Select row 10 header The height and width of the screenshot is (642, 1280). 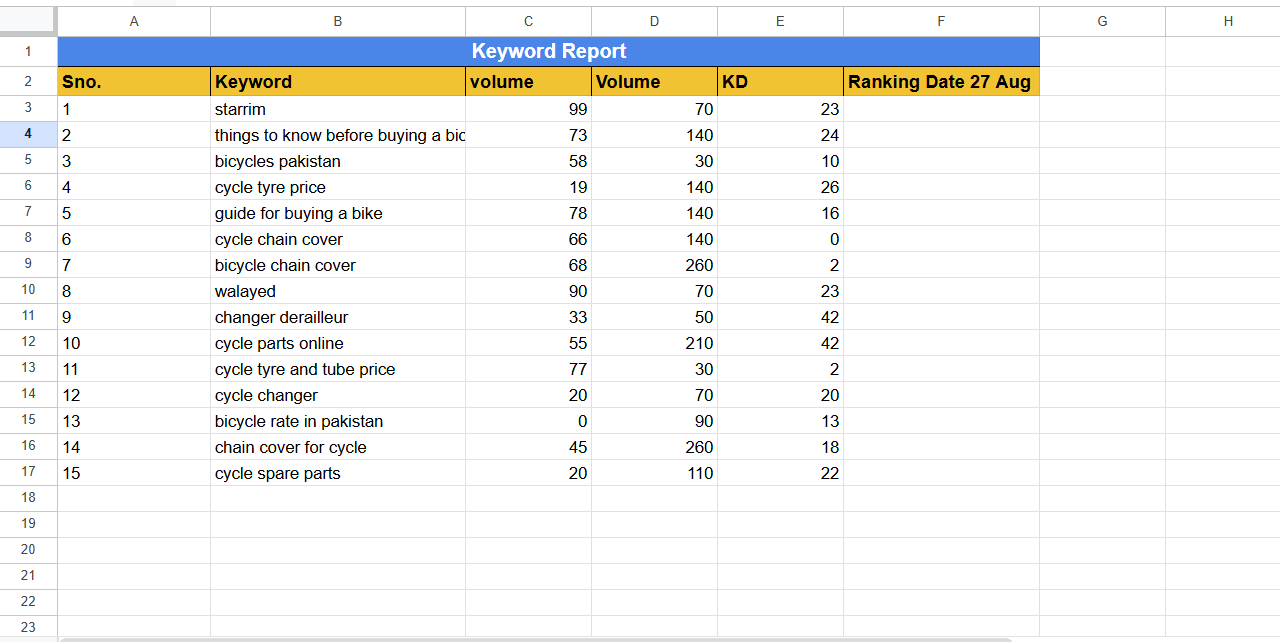28,290
